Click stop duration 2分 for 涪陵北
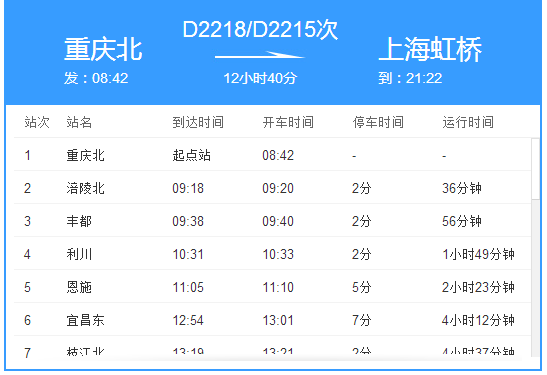547x375 pixels. pos(361,188)
